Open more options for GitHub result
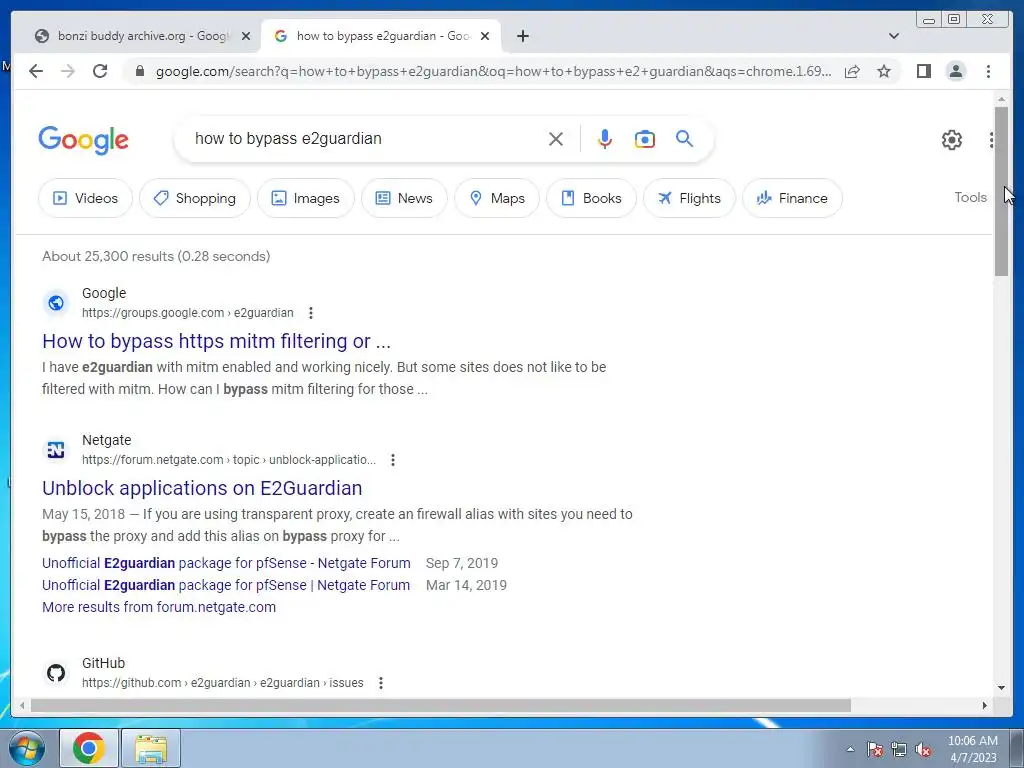The width and height of the screenshot is (1024, 768). [x=381, y=682]
